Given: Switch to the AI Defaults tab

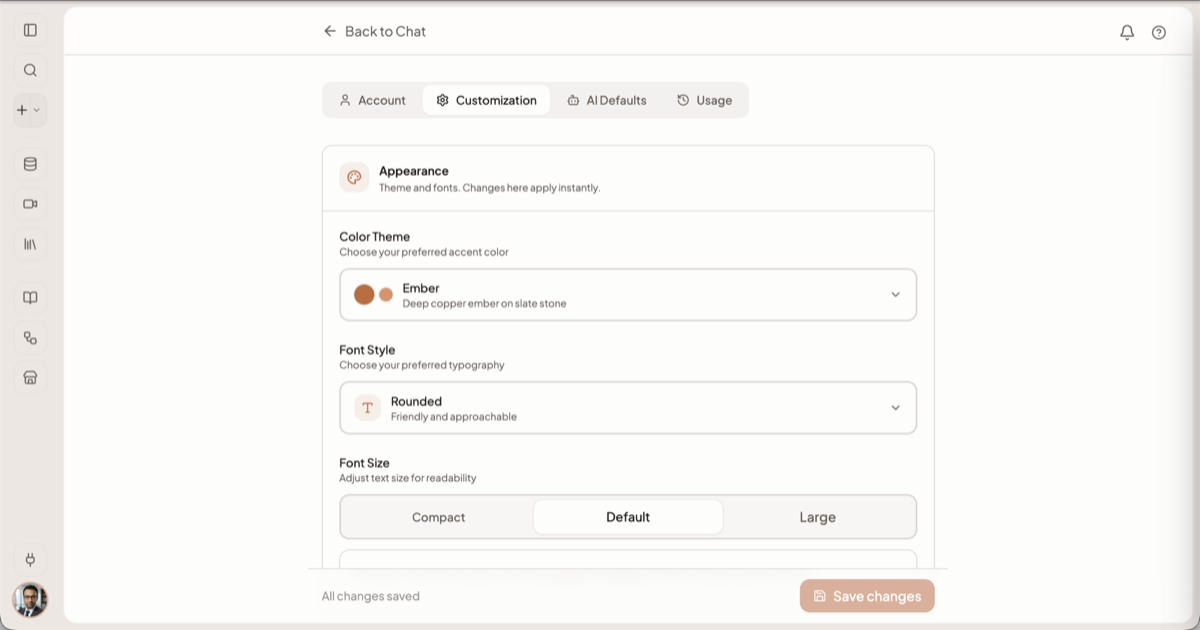Looking at the screenshot, I should point(607,100).
